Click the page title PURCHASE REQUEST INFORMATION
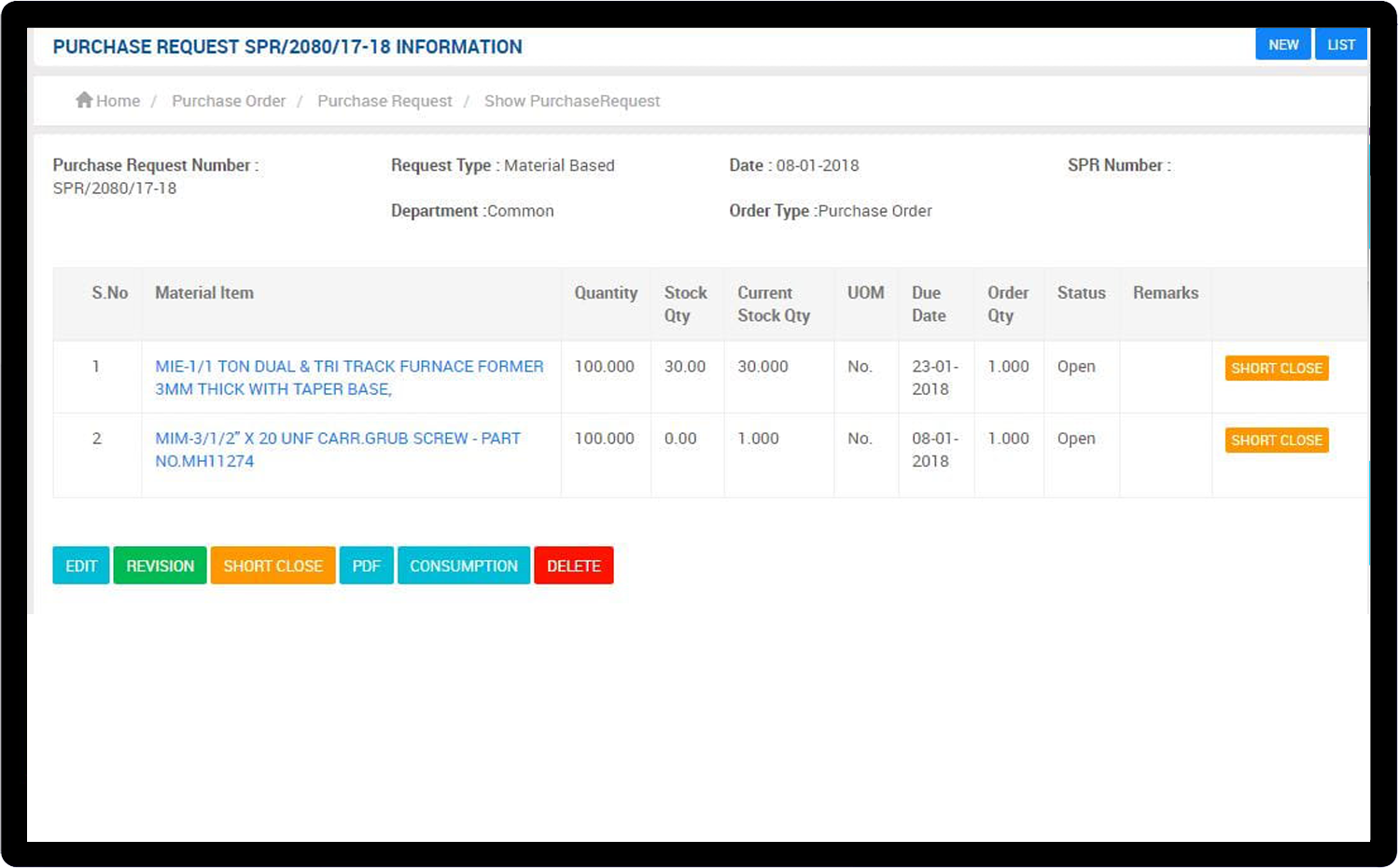The height and width of the screenshot is (868, 1399). pyautogui.click(x=287, y=47)
